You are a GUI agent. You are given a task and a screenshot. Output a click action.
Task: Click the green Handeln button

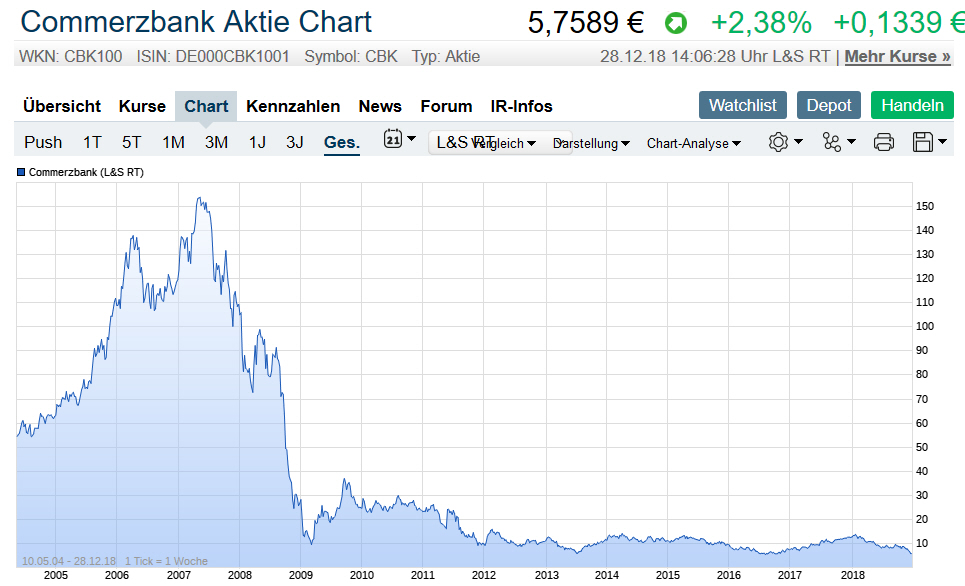[x=912, y=105]
